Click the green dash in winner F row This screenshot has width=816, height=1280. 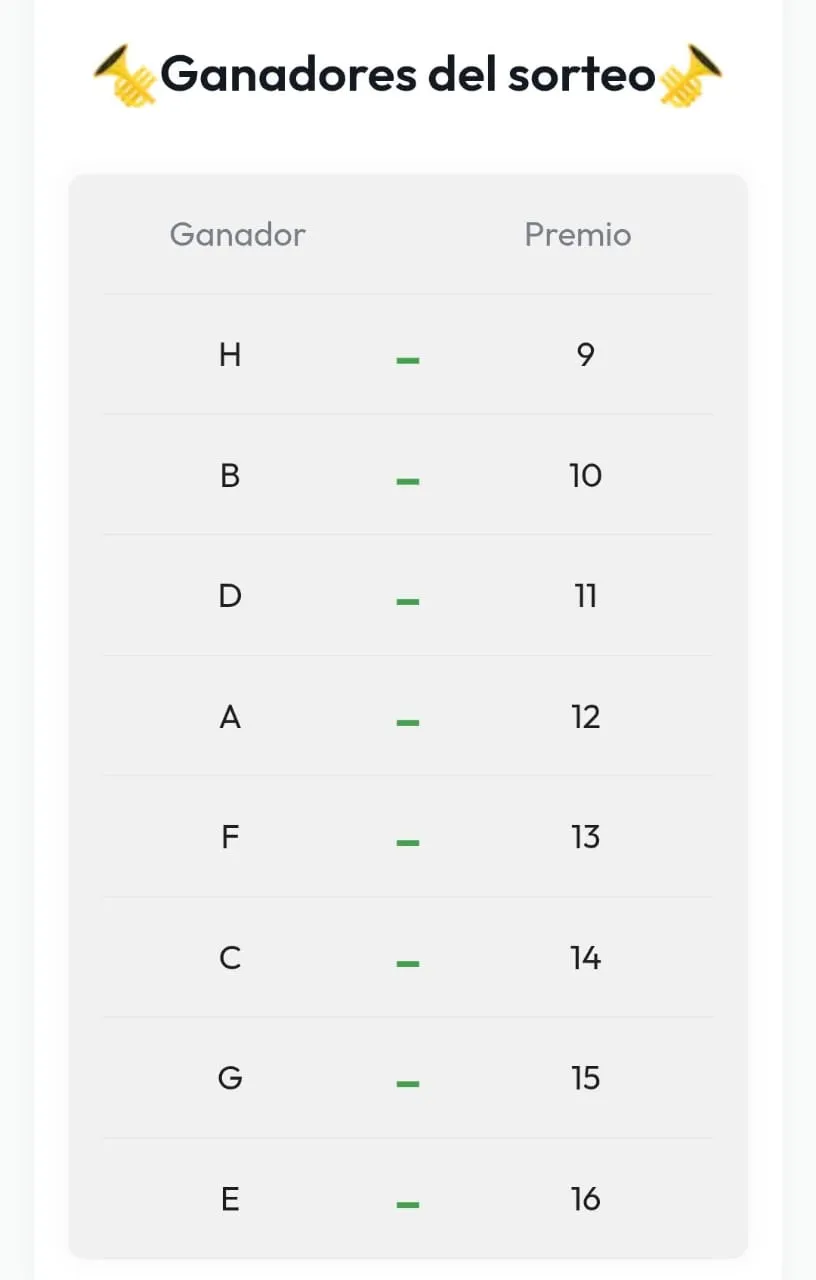408,842
